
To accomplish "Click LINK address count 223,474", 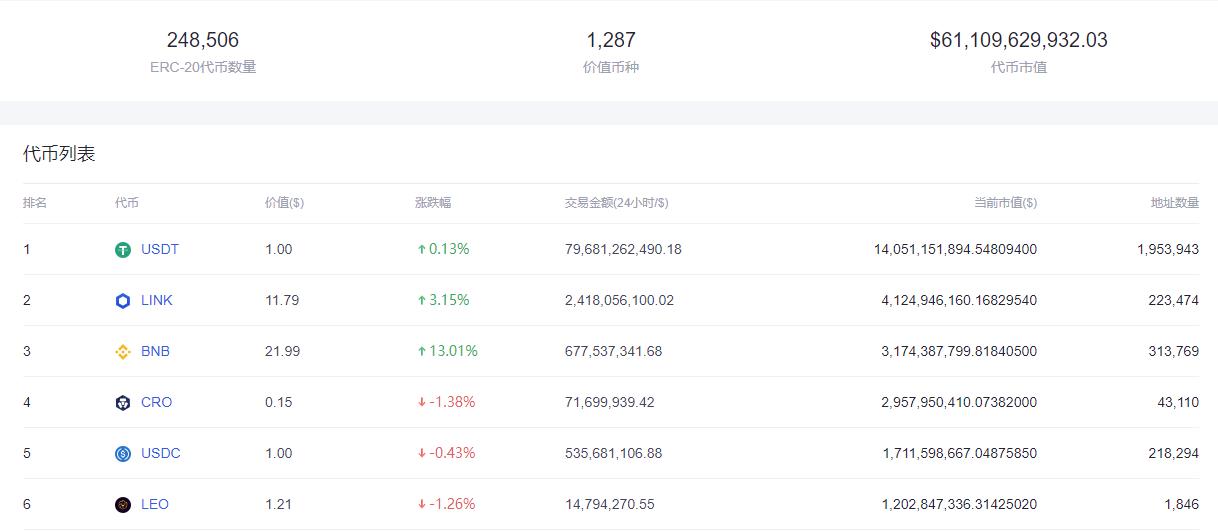I will click(x=1174, y=300).
